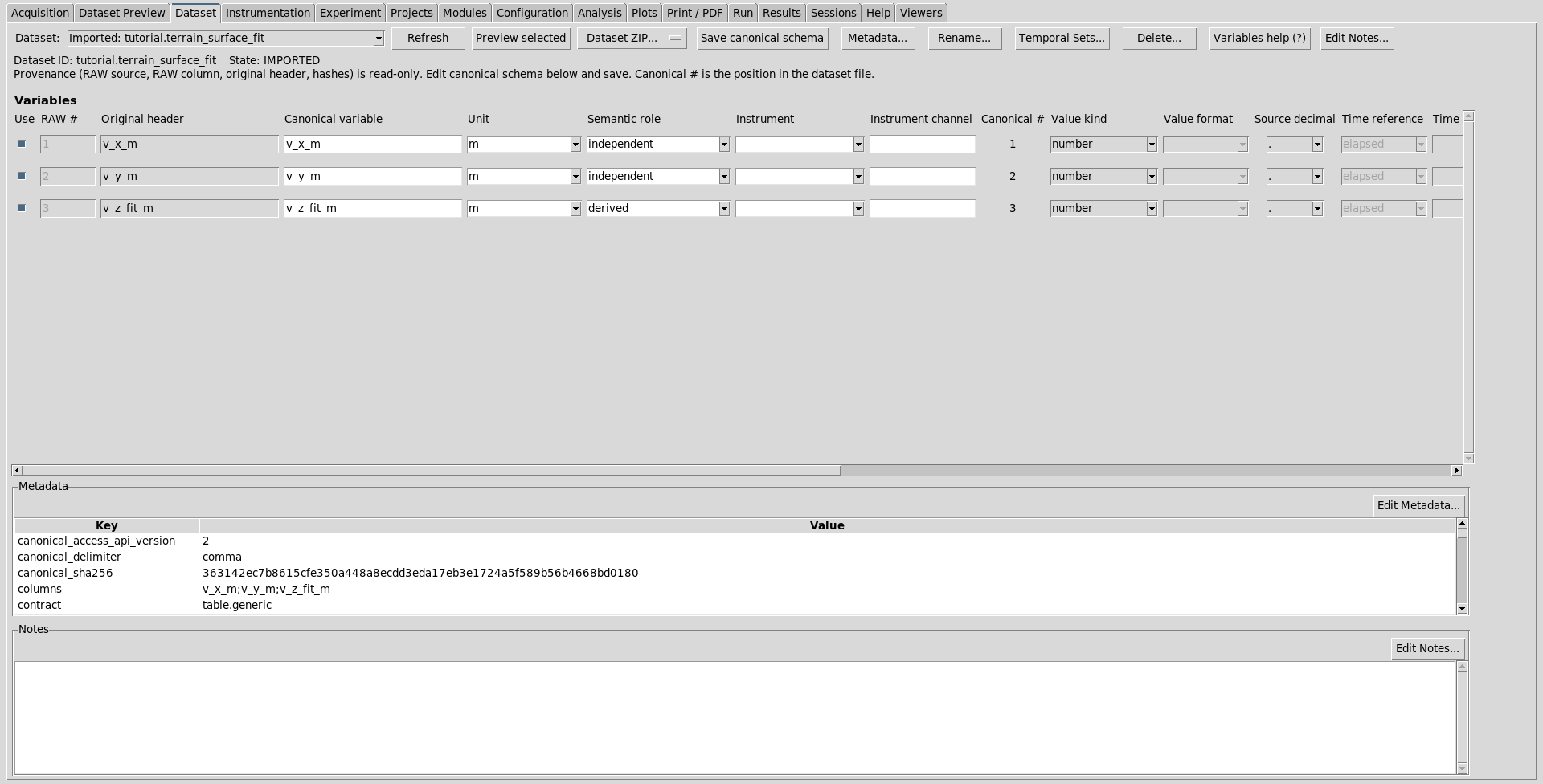Viewport: 1543px width, 784px height.
Task: Open Semantic role dropdown showing derived
Action: pos(724,209)
